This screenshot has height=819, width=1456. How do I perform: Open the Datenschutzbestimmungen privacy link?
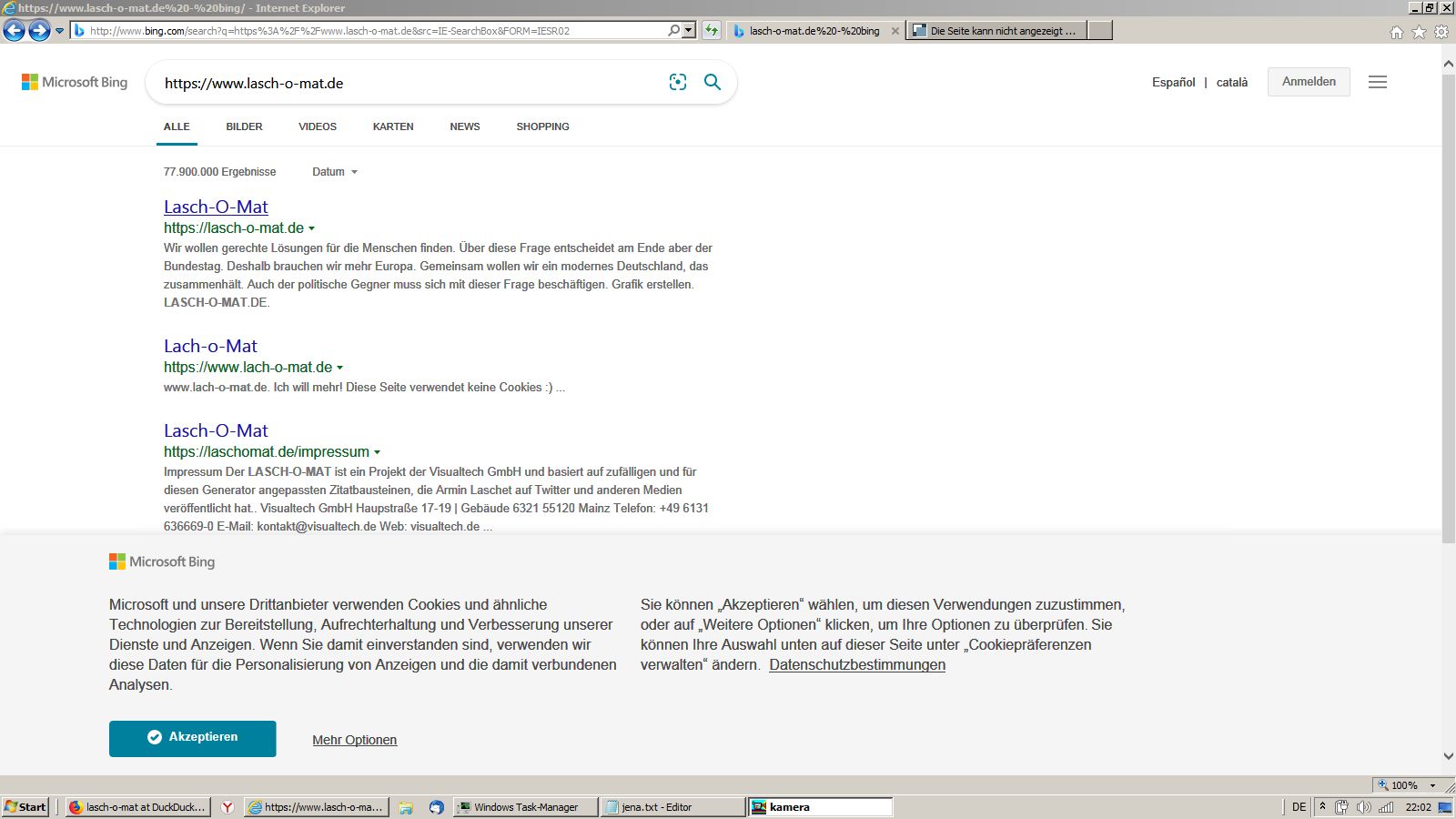(x=857, y=665)
